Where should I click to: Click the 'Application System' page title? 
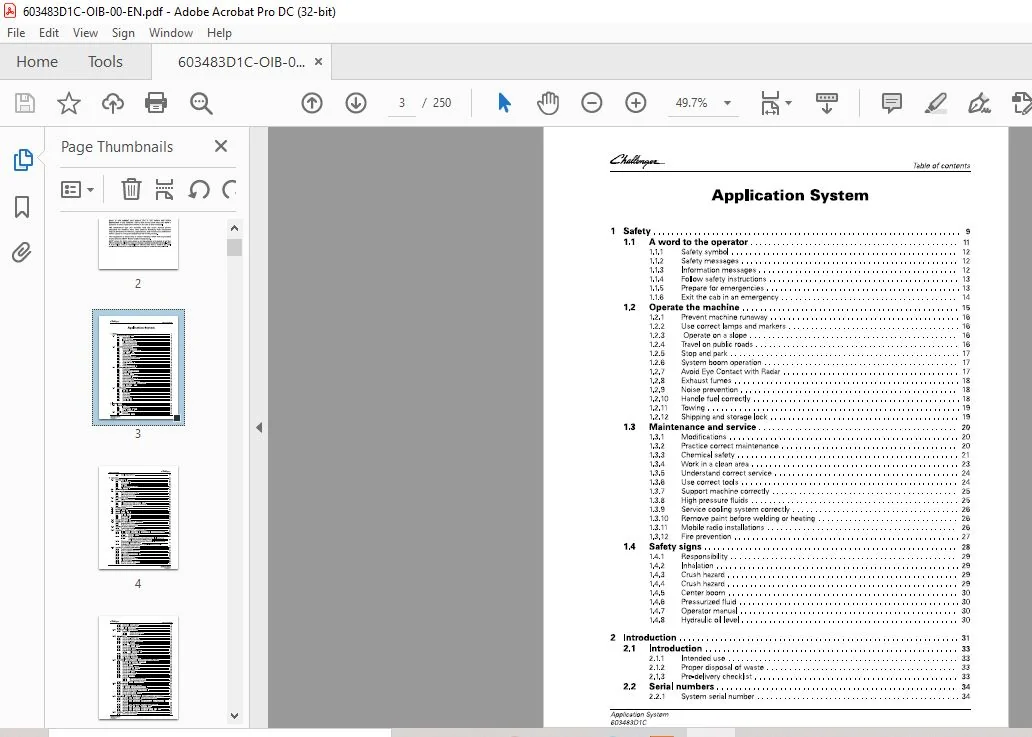click(x=790, y=195)
